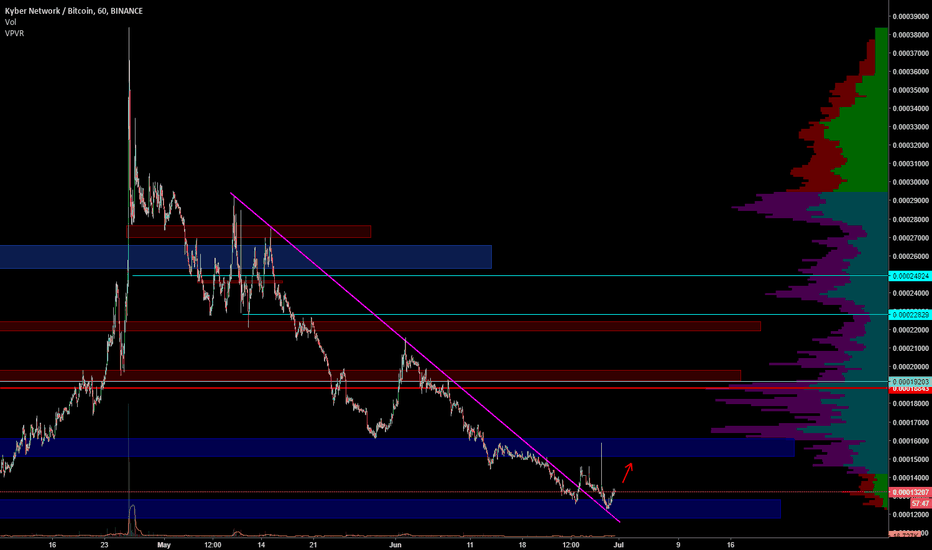Click the 9 date label on time axis

678,545
